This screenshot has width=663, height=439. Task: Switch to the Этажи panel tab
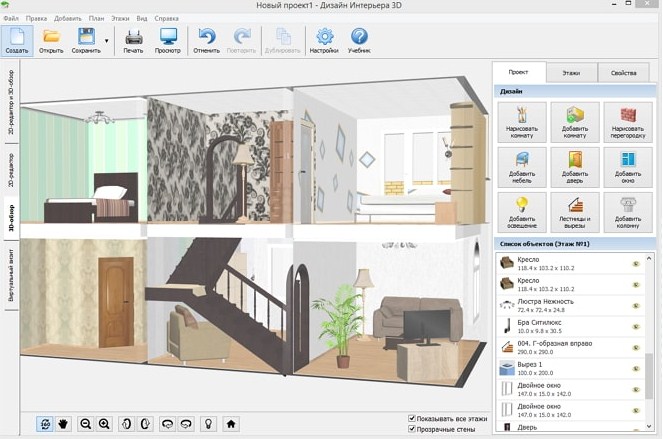pos(571,73)
